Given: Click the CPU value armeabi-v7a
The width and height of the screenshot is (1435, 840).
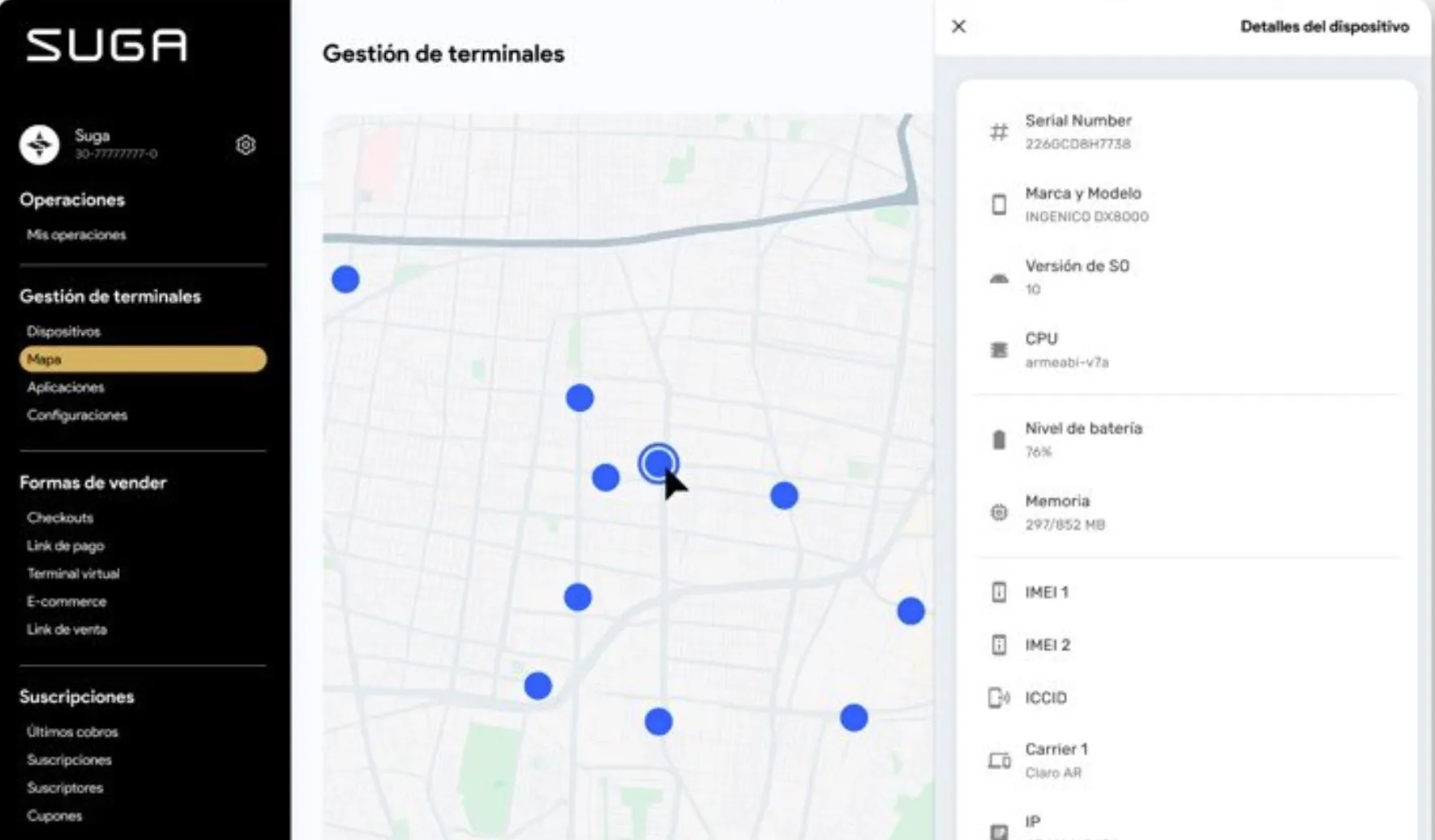Looking at the screenshot, I should click(x=1066, y=362).
